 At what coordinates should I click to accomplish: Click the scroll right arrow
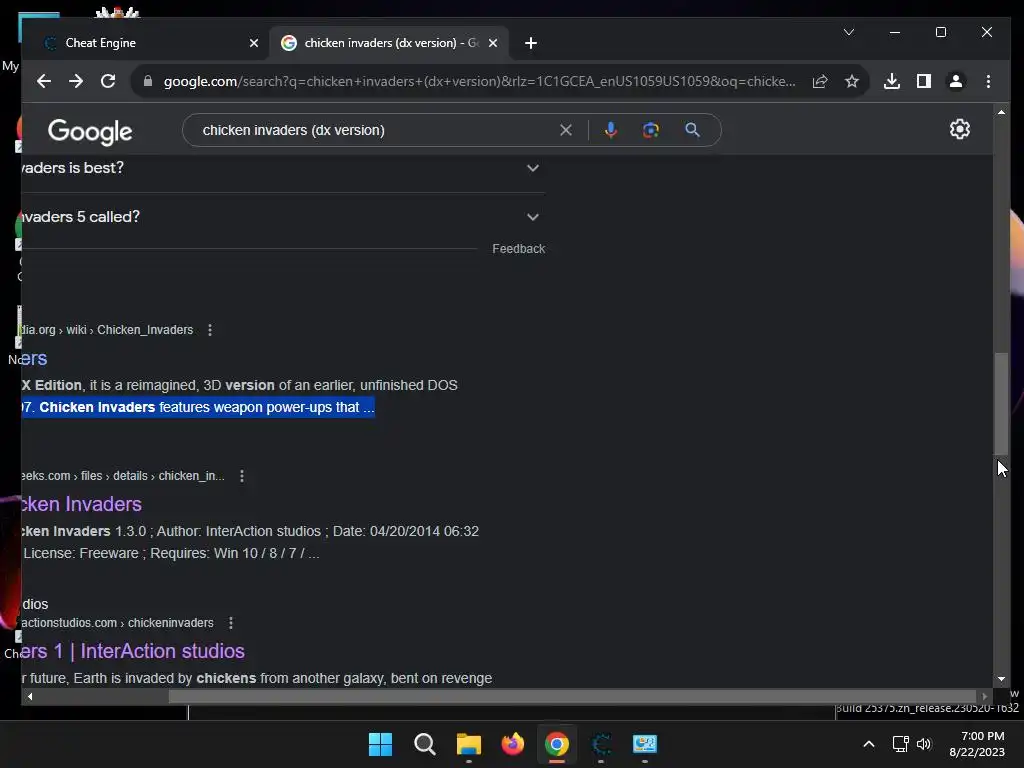pos(984,697)
